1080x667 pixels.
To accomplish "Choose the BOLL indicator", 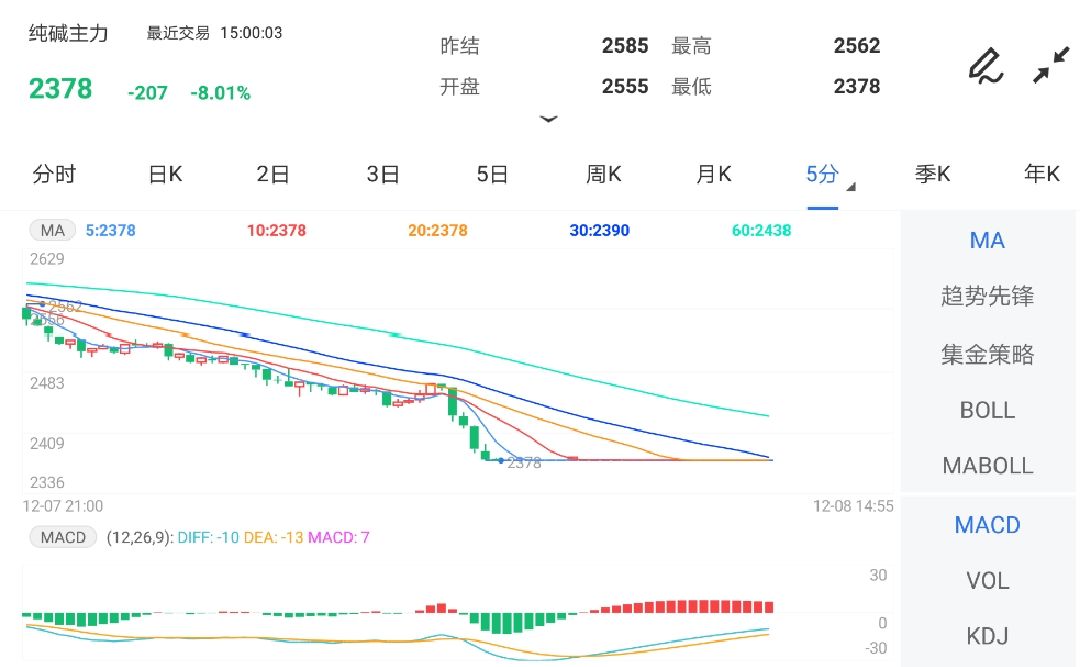I will (987, 410).
